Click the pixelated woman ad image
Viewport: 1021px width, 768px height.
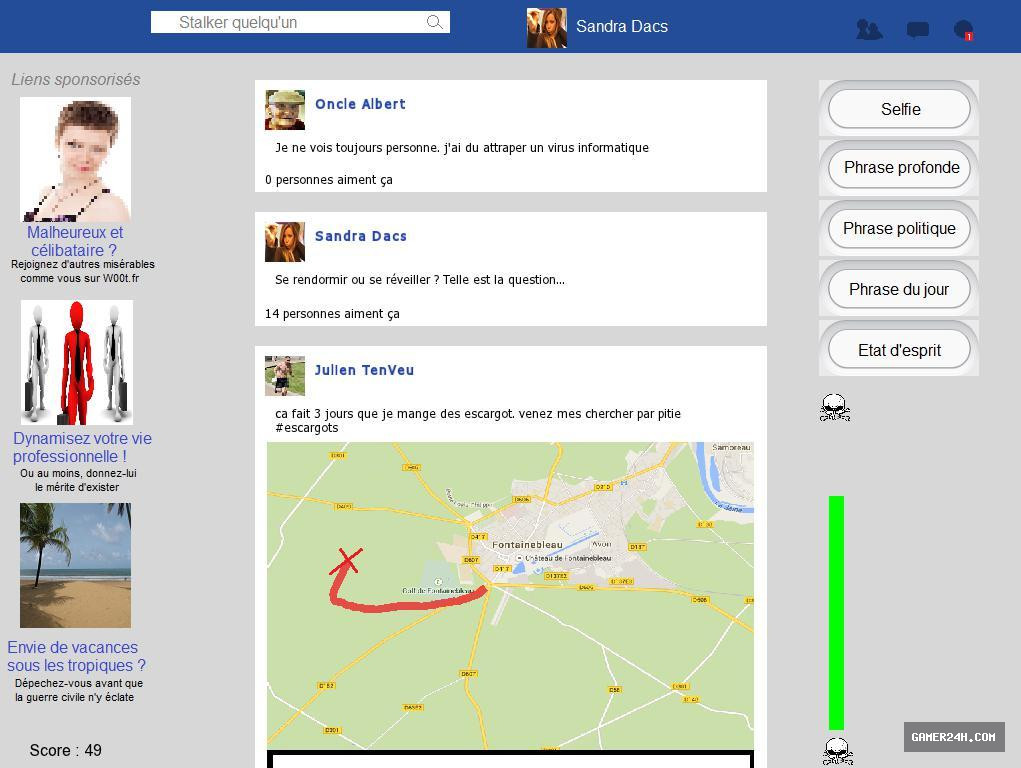pos(76,160)
